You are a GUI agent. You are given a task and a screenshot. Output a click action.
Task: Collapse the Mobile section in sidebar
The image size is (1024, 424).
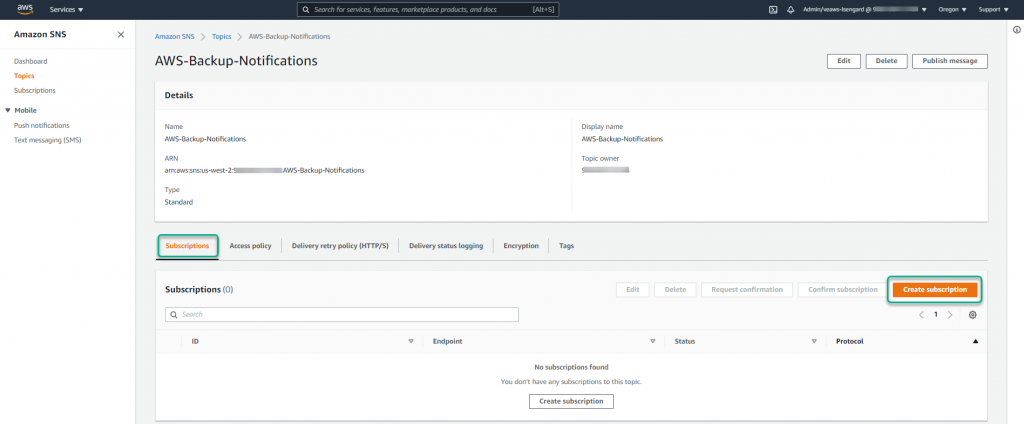8,110
